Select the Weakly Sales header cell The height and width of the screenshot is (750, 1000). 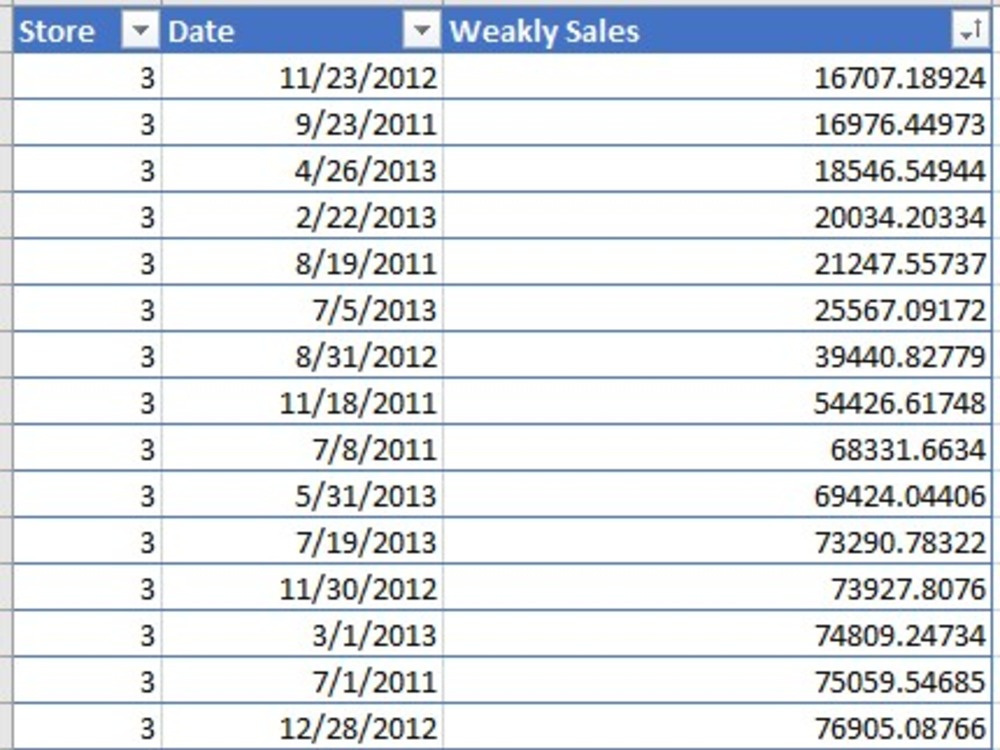[x=717, y=31]
